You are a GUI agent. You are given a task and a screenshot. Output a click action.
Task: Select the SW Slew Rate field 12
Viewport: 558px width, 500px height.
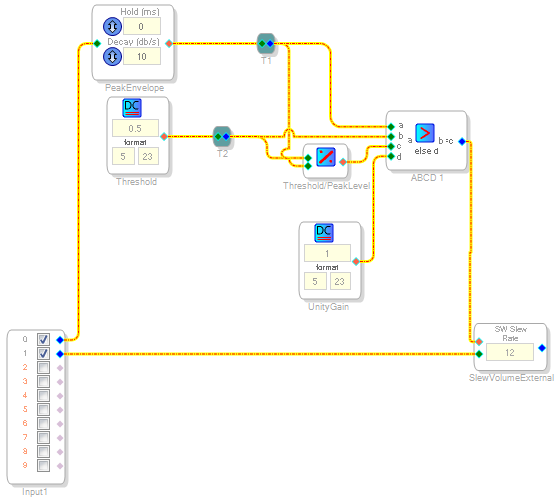[x=510, y=352]
